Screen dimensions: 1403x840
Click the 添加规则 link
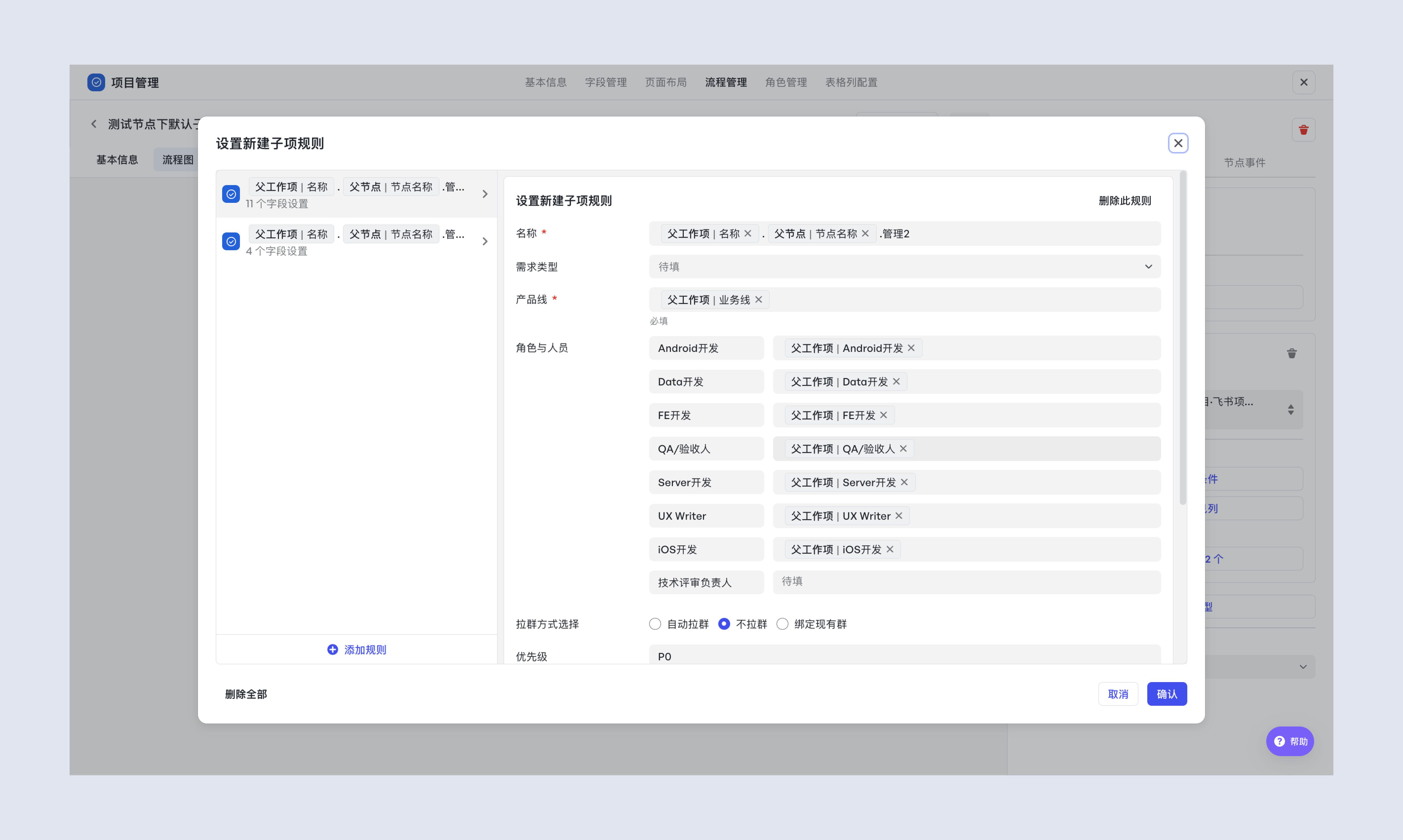click(365, 649)
